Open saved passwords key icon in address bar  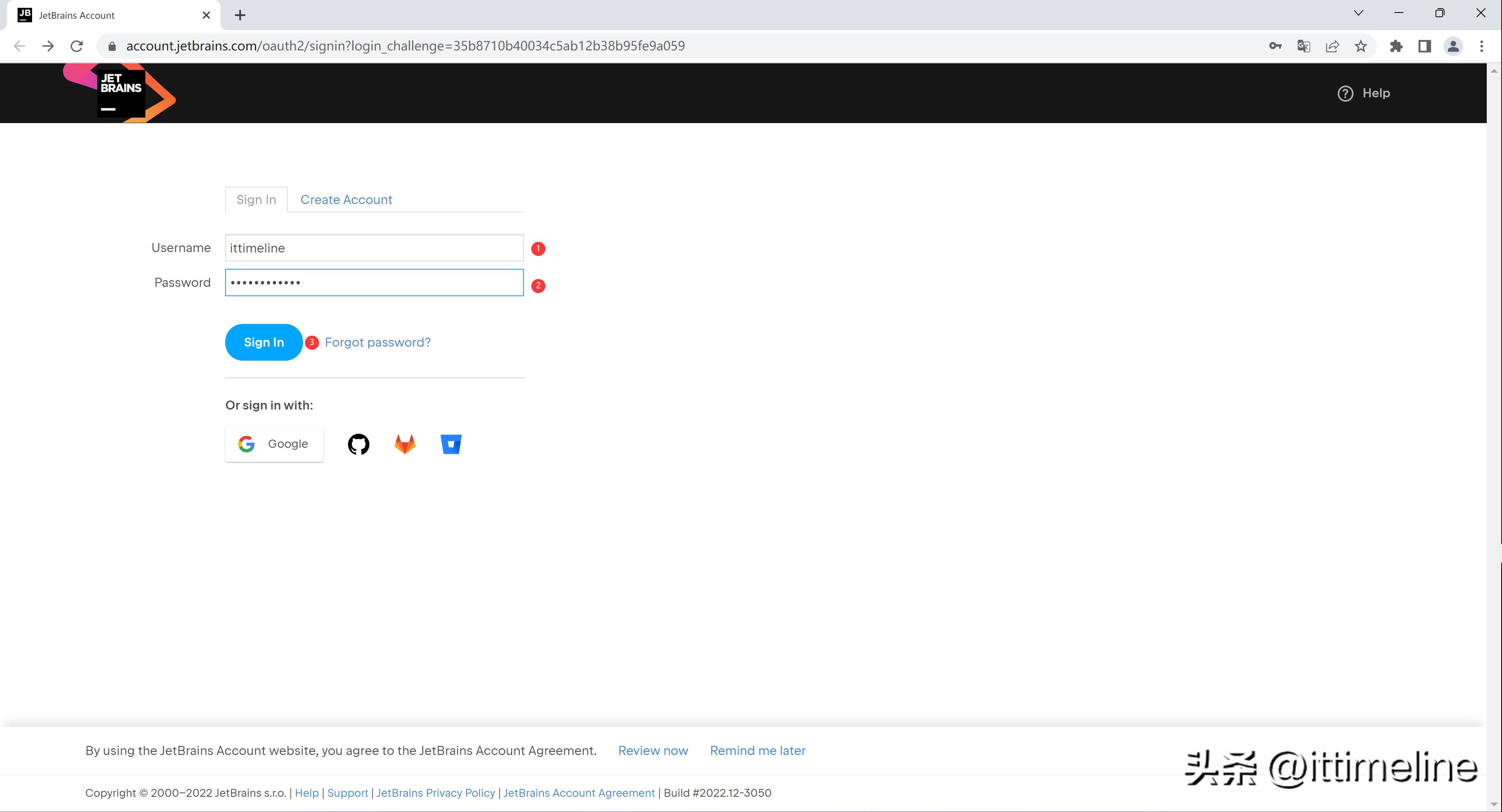[x=1274, y=46]
